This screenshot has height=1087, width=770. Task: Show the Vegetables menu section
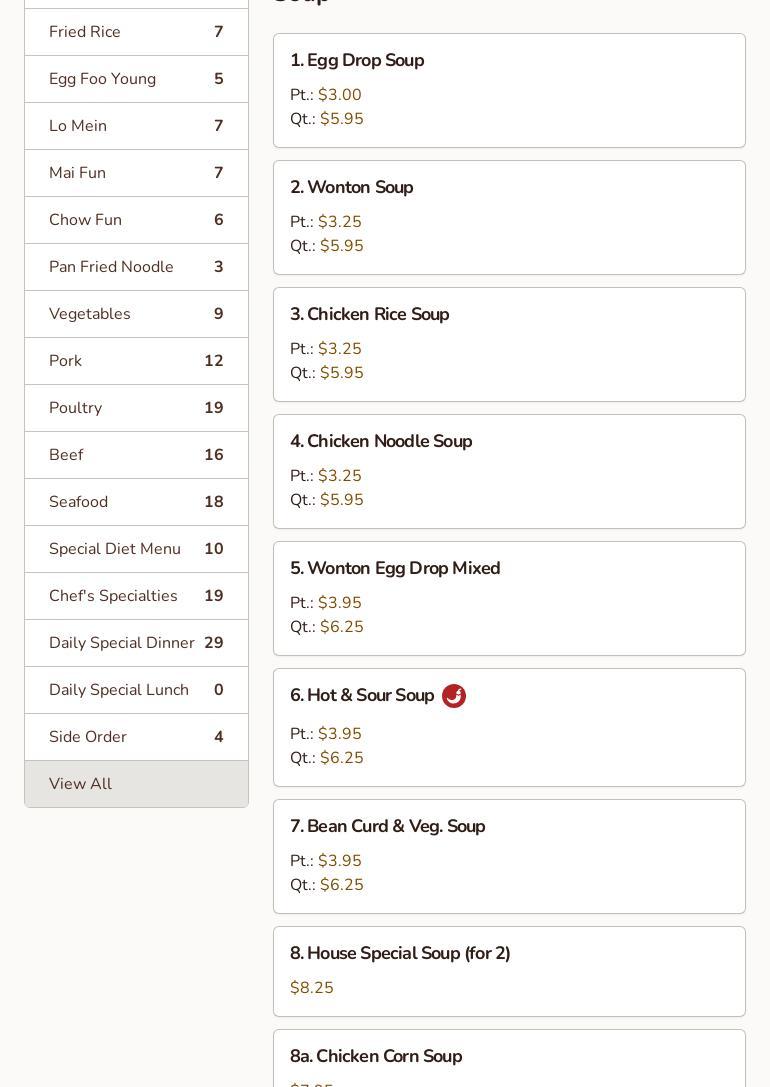136,314
